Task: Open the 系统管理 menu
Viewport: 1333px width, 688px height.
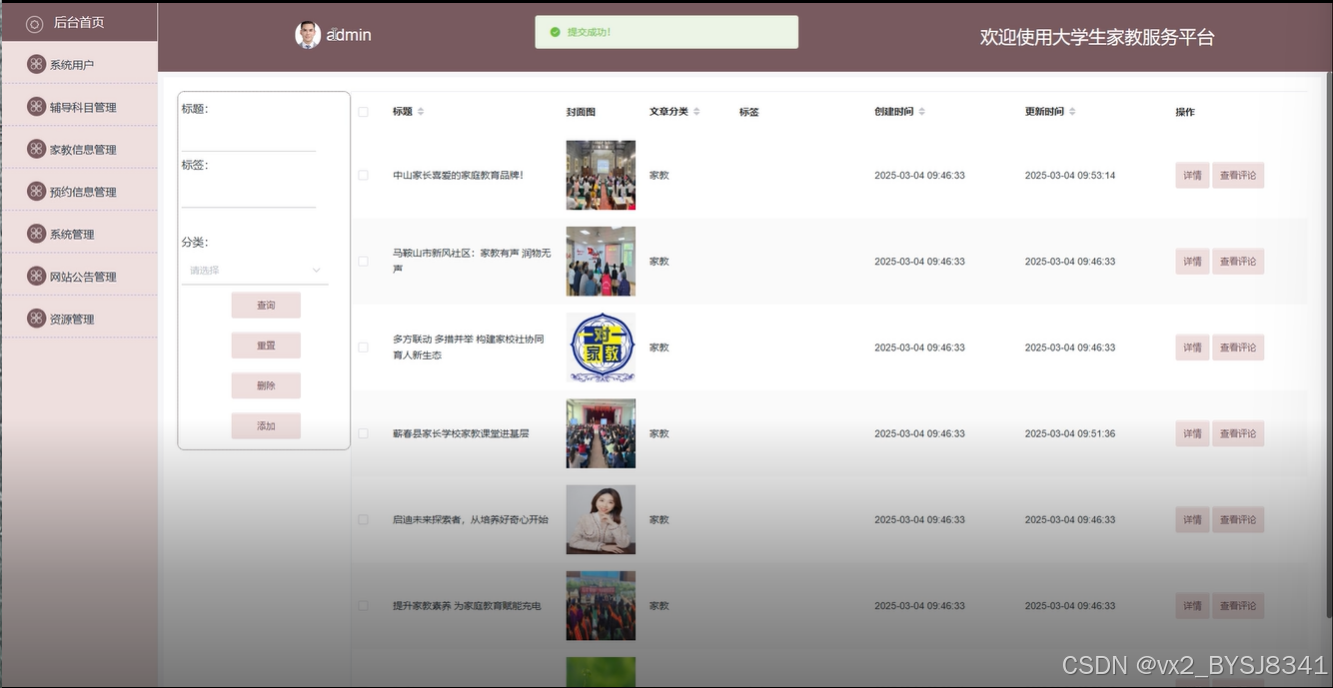Action: pos(79,234)
